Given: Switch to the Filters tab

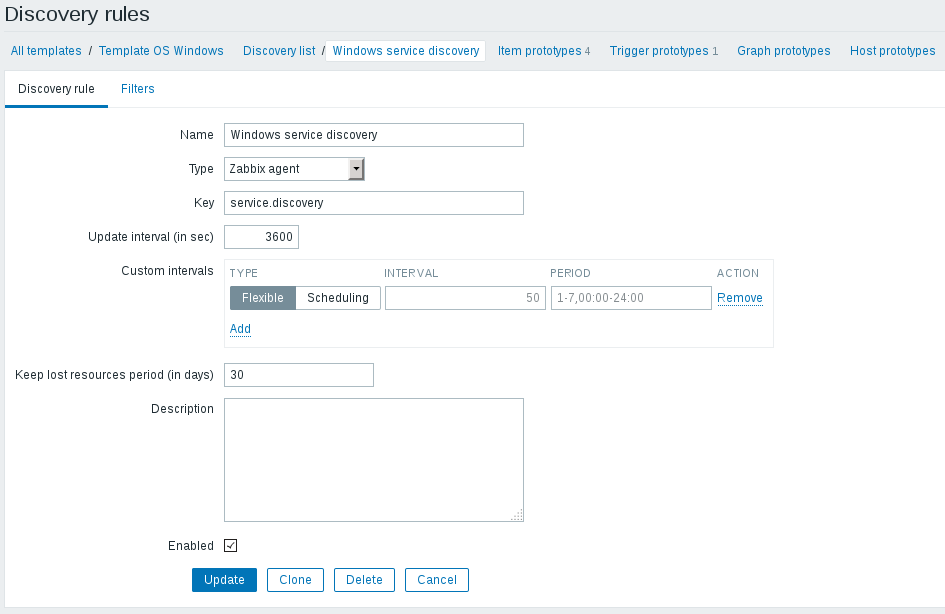Looking at the screenshot, I should (137, 88).
